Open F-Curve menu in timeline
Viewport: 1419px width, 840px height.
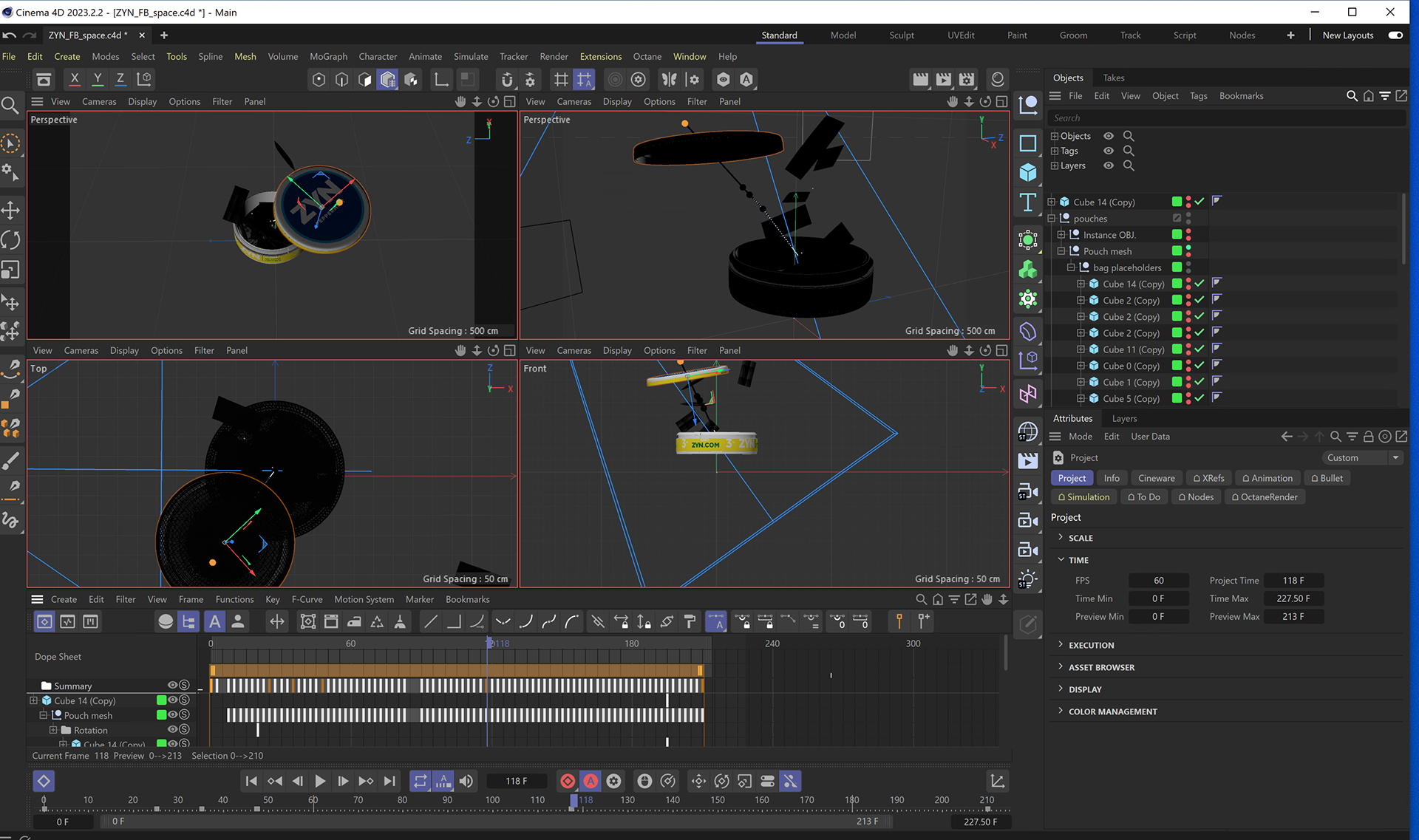click(x=307, y=599)
